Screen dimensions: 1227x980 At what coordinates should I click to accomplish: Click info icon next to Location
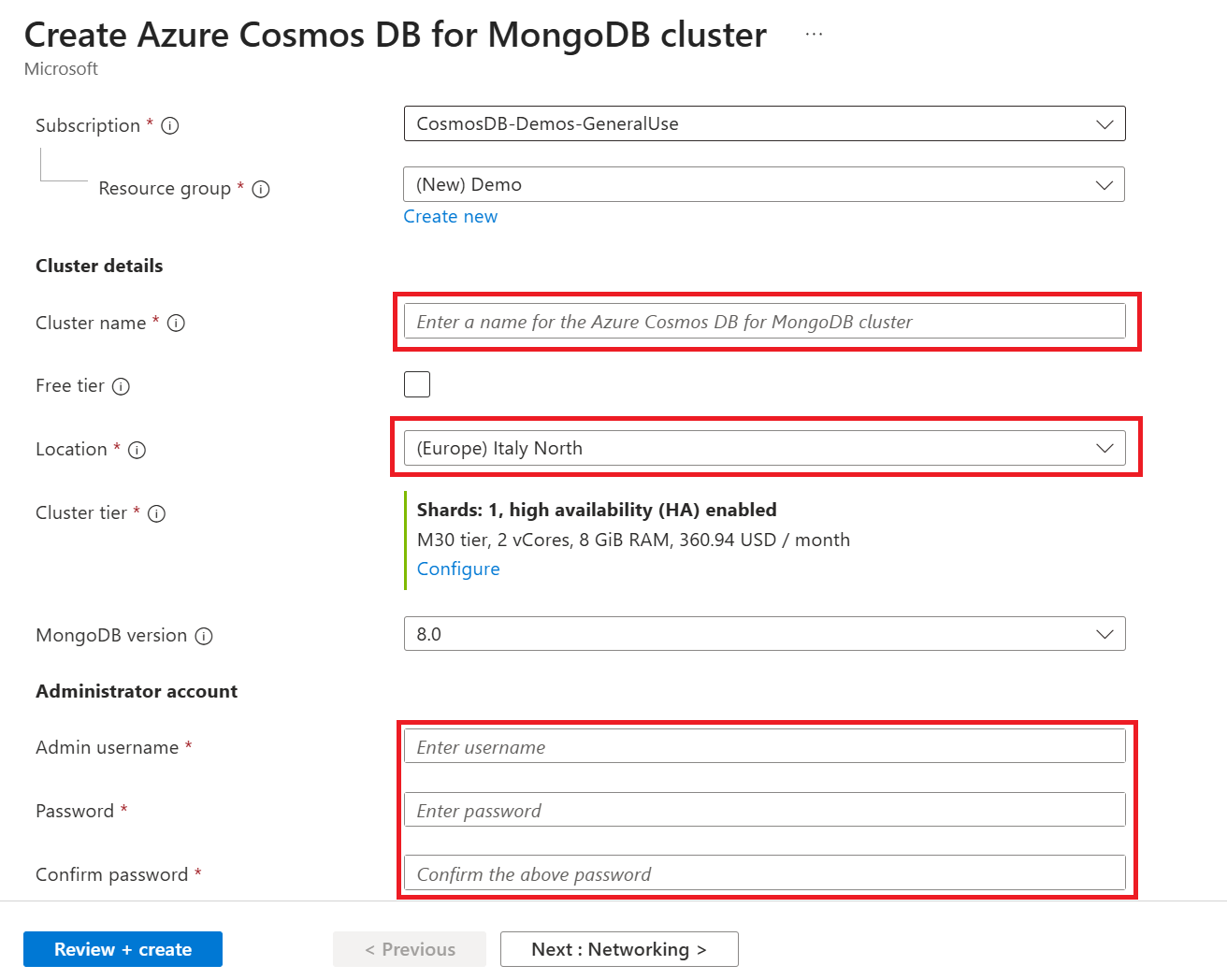[137, 450]
